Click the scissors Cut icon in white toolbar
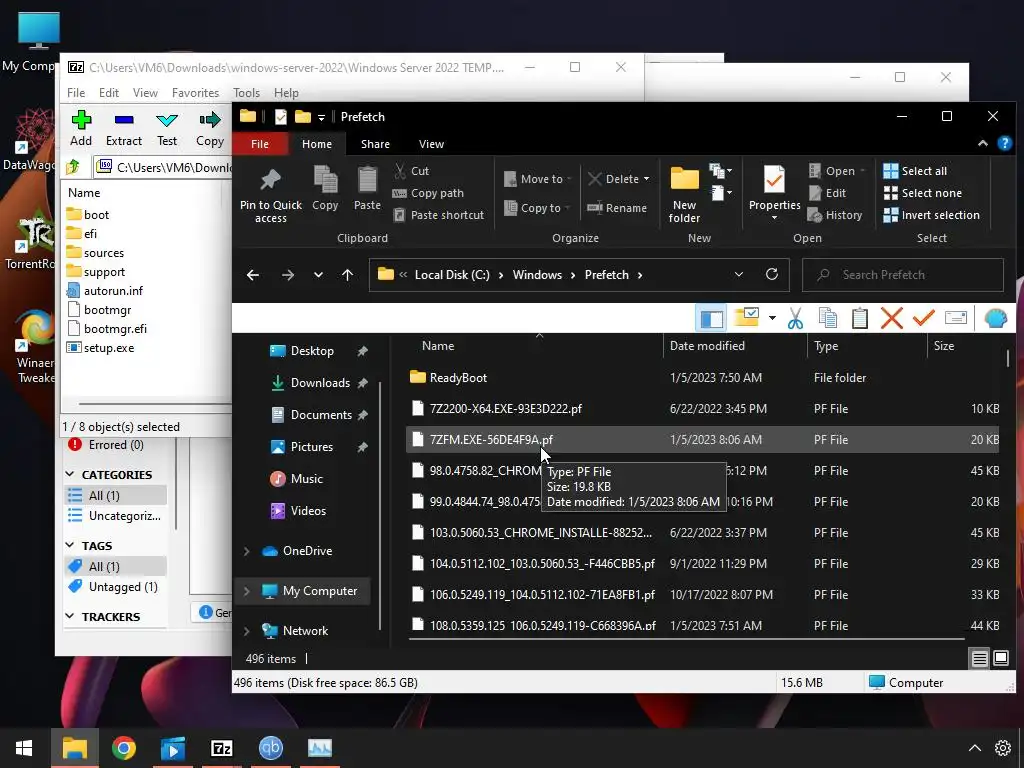 795,318
